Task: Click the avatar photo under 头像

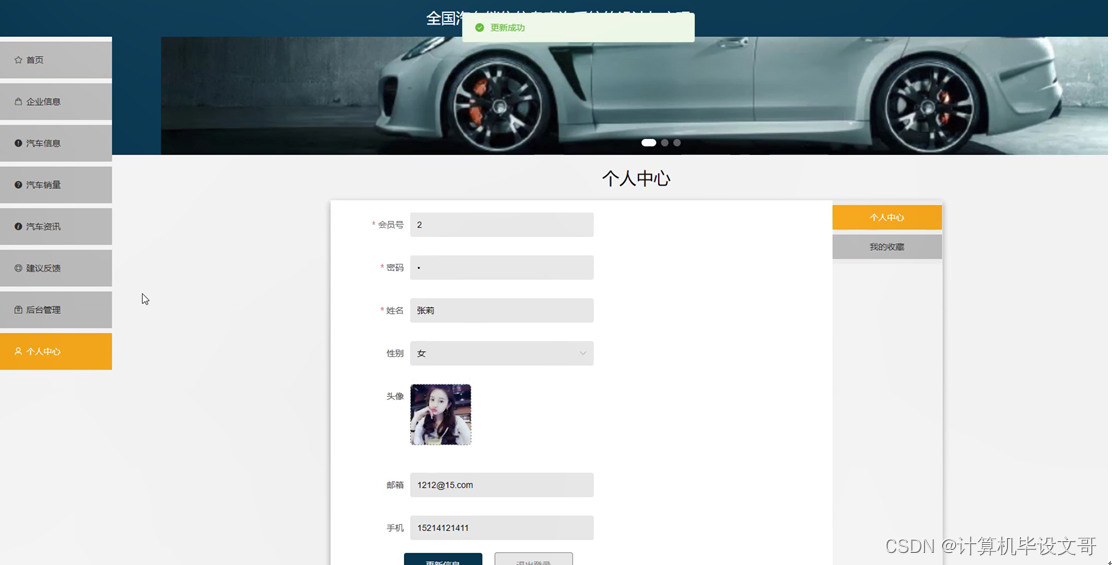Action: tap(440, 415)
